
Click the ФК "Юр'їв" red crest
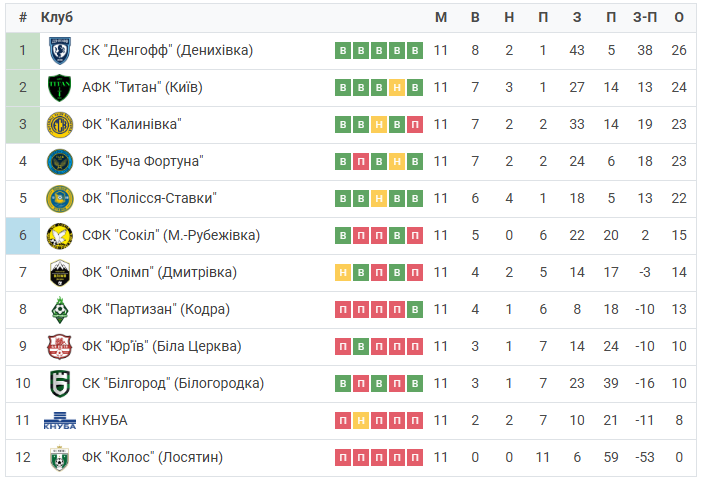[60, 347]
